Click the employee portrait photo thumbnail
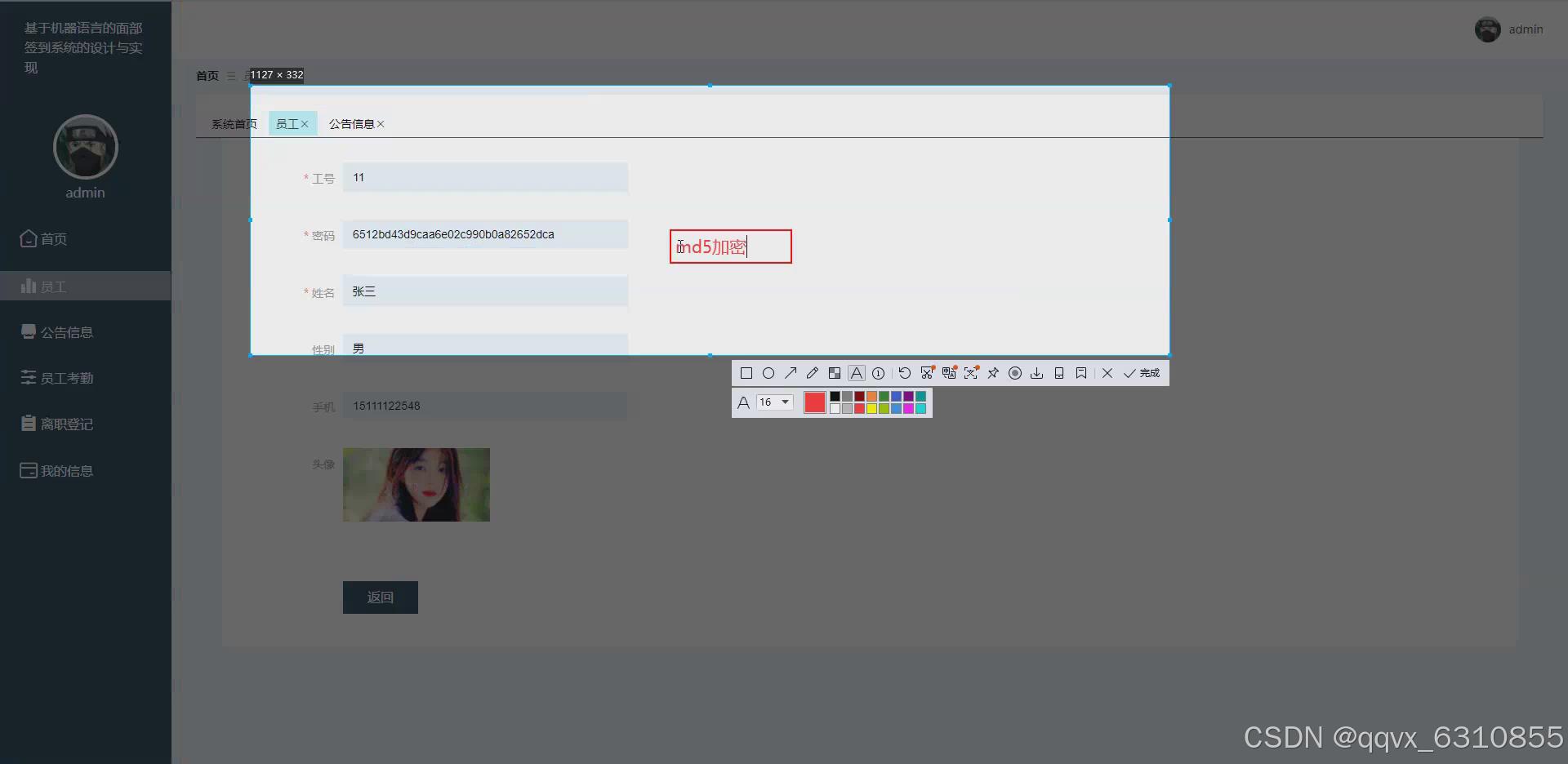Viewport: 1568px width, 764px height. [416, 485]
